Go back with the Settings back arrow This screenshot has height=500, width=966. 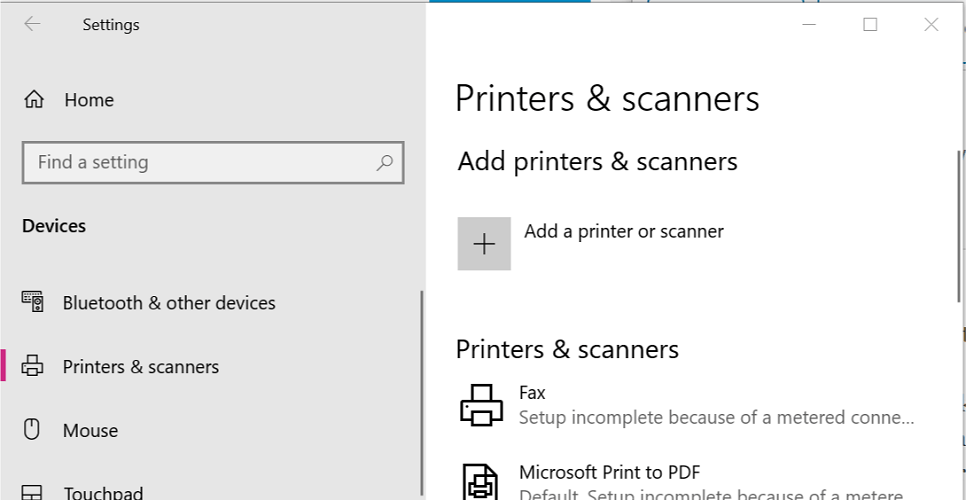coord(32,24)
